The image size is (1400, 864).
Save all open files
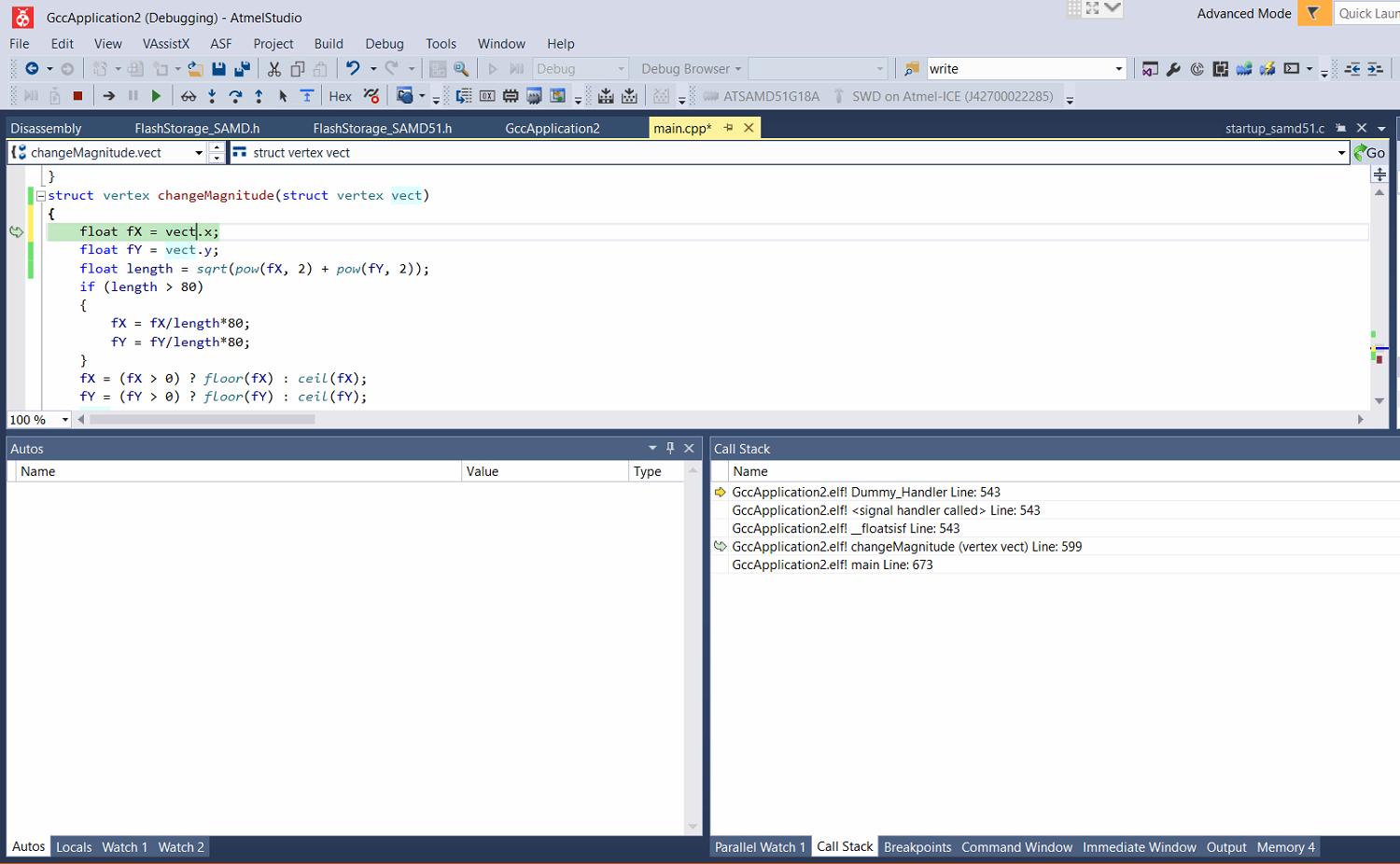tap(241, 68)
